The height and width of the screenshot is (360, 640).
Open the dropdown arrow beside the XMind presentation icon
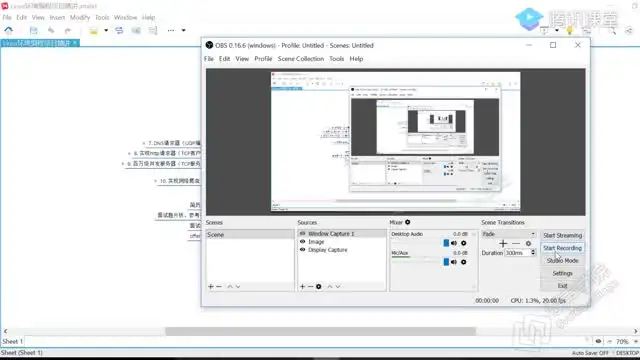click(557, 30)
